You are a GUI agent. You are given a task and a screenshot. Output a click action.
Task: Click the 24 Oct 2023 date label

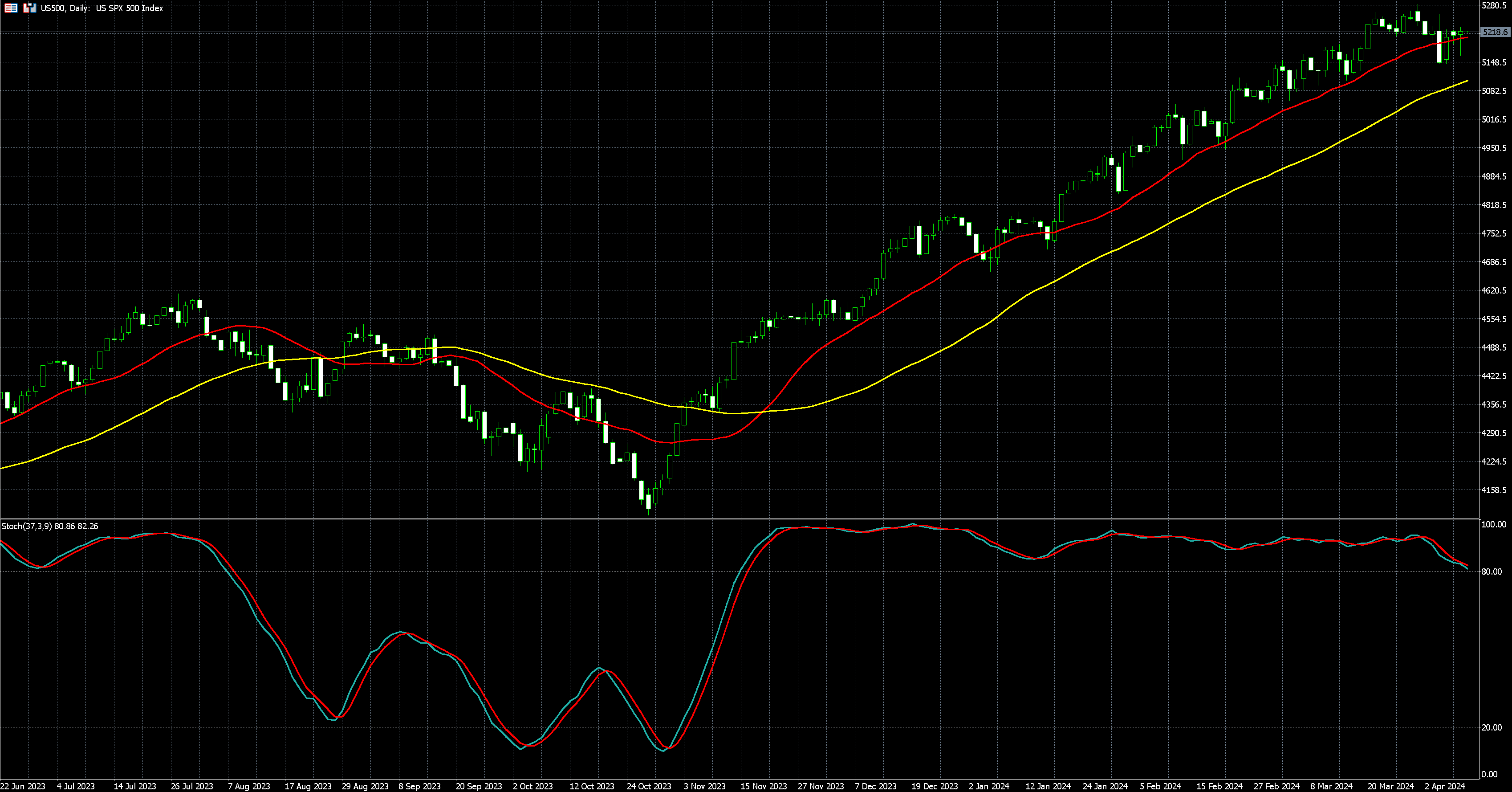click(x=649, y=786)
